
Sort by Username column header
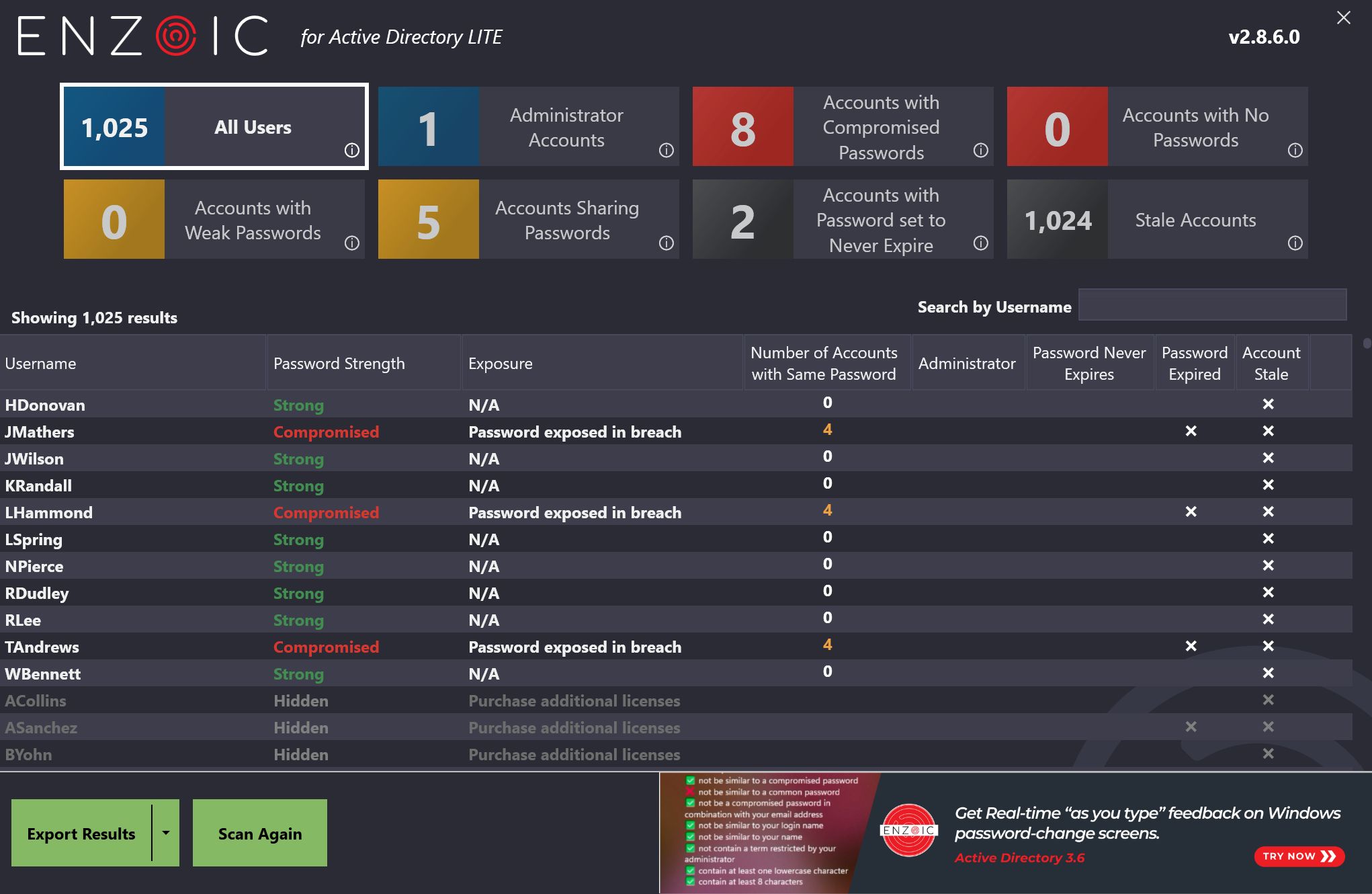(132, 363)
